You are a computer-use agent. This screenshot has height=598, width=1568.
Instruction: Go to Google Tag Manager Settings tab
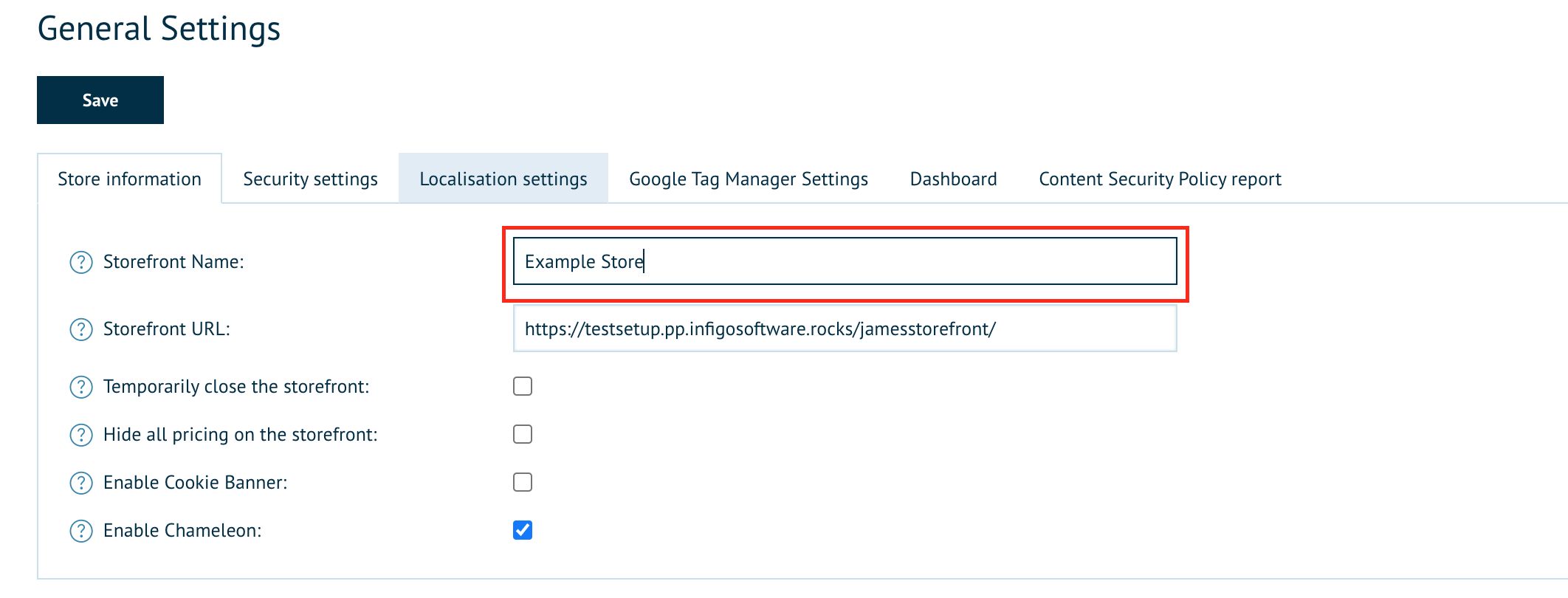click(x=749, y=179)
